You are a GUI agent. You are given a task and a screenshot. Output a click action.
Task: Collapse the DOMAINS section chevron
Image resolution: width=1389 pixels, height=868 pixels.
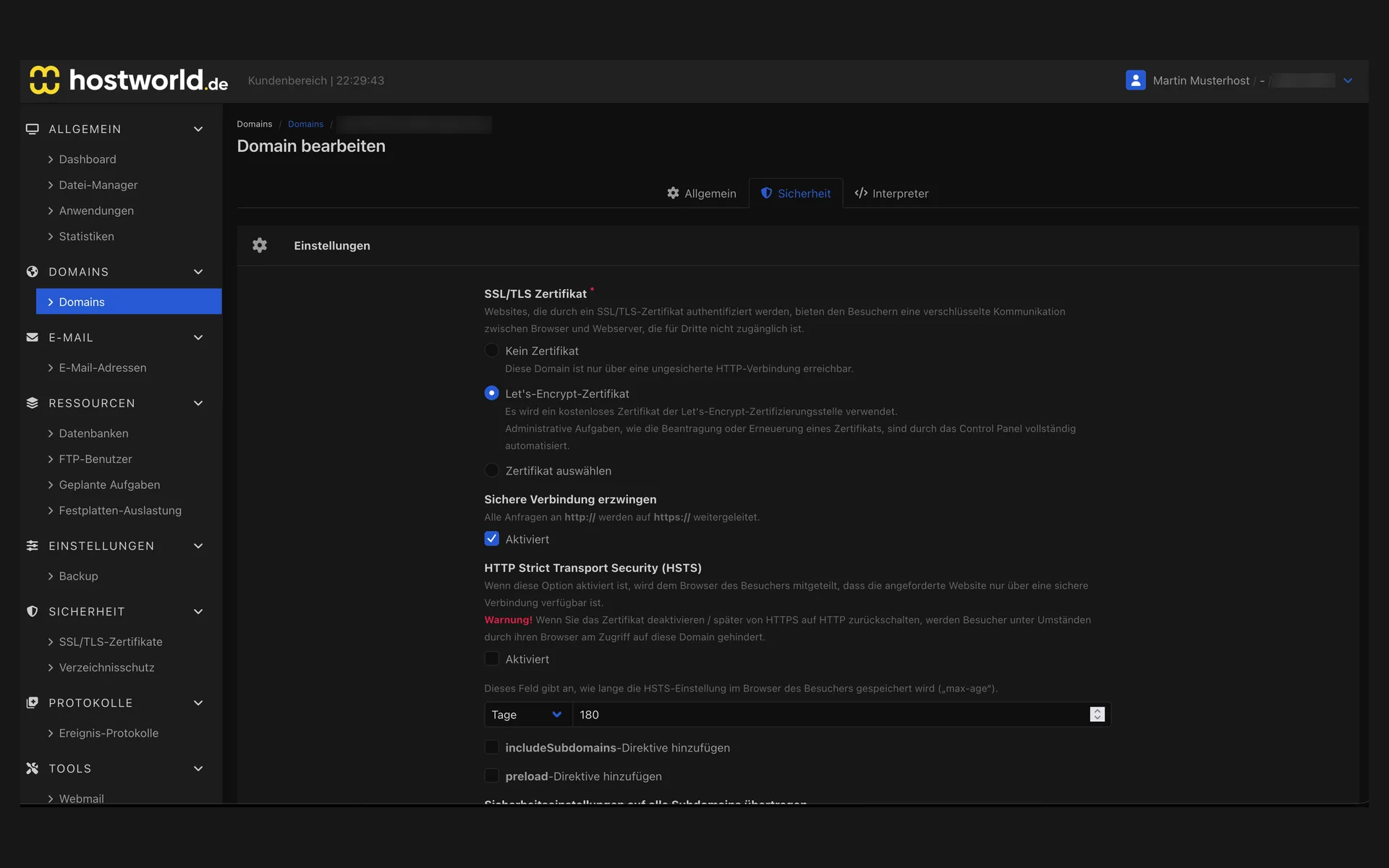[198, 271]
